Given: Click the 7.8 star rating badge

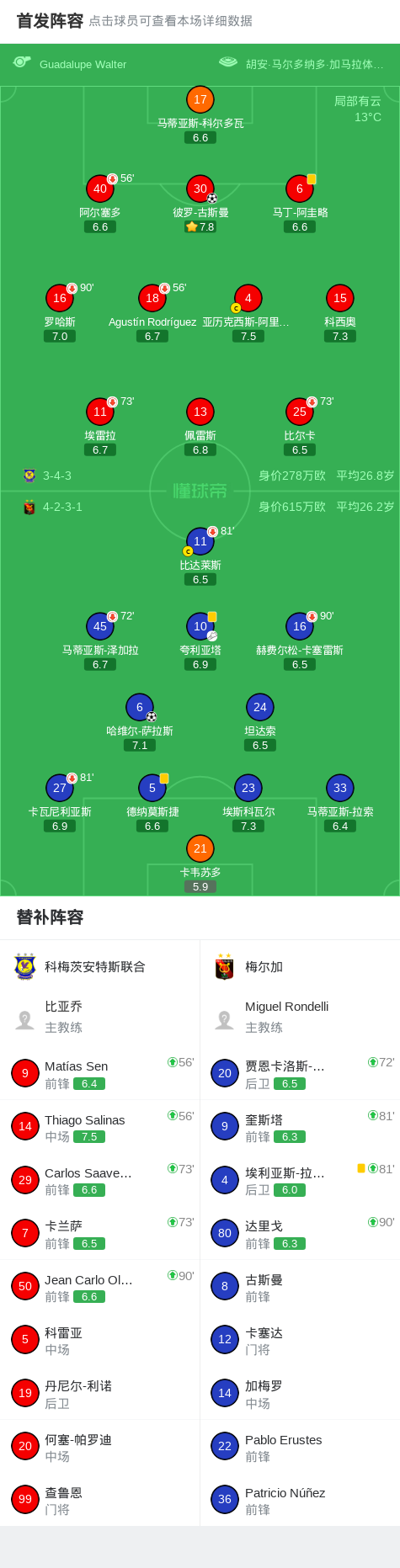Looking at the screenshot, I should (200, 226).
